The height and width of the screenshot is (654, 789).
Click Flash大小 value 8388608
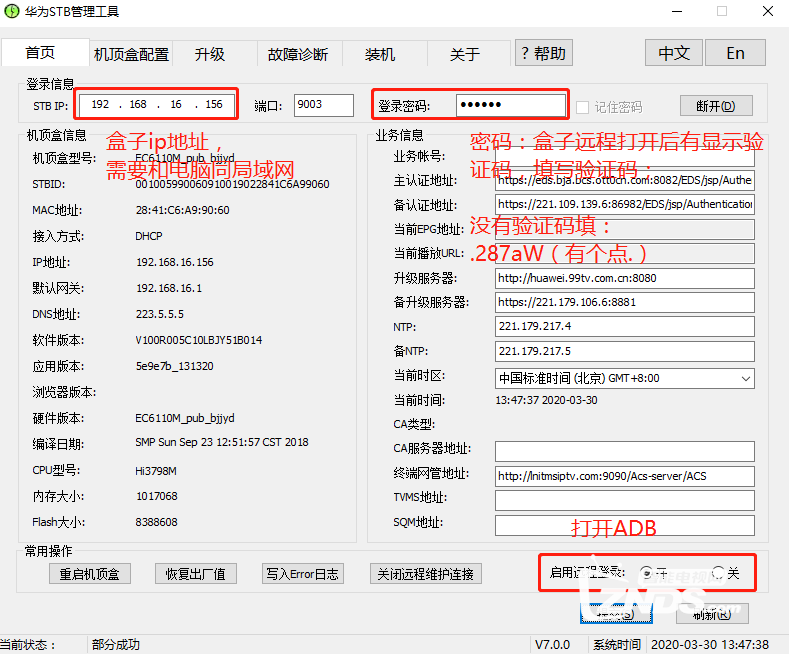pos(156,522)
